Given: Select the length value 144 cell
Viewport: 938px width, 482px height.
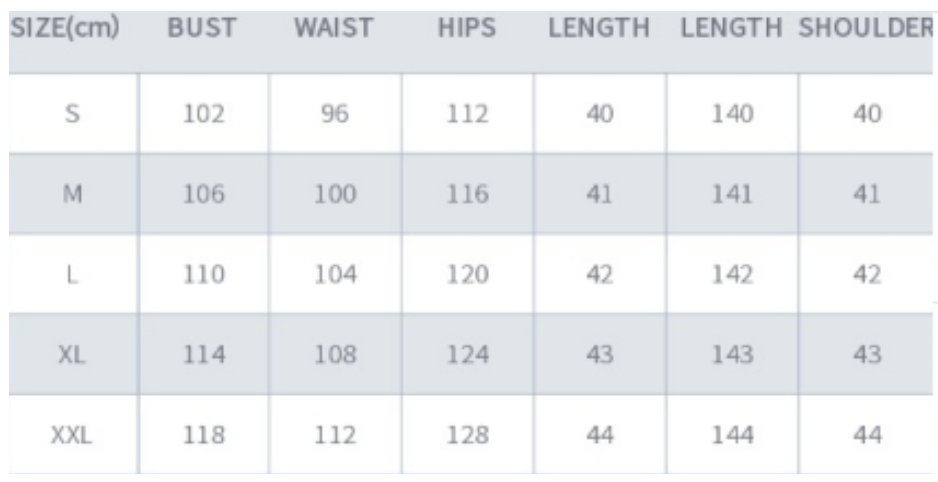Looking at the screenshot, I should coord(733,436).
